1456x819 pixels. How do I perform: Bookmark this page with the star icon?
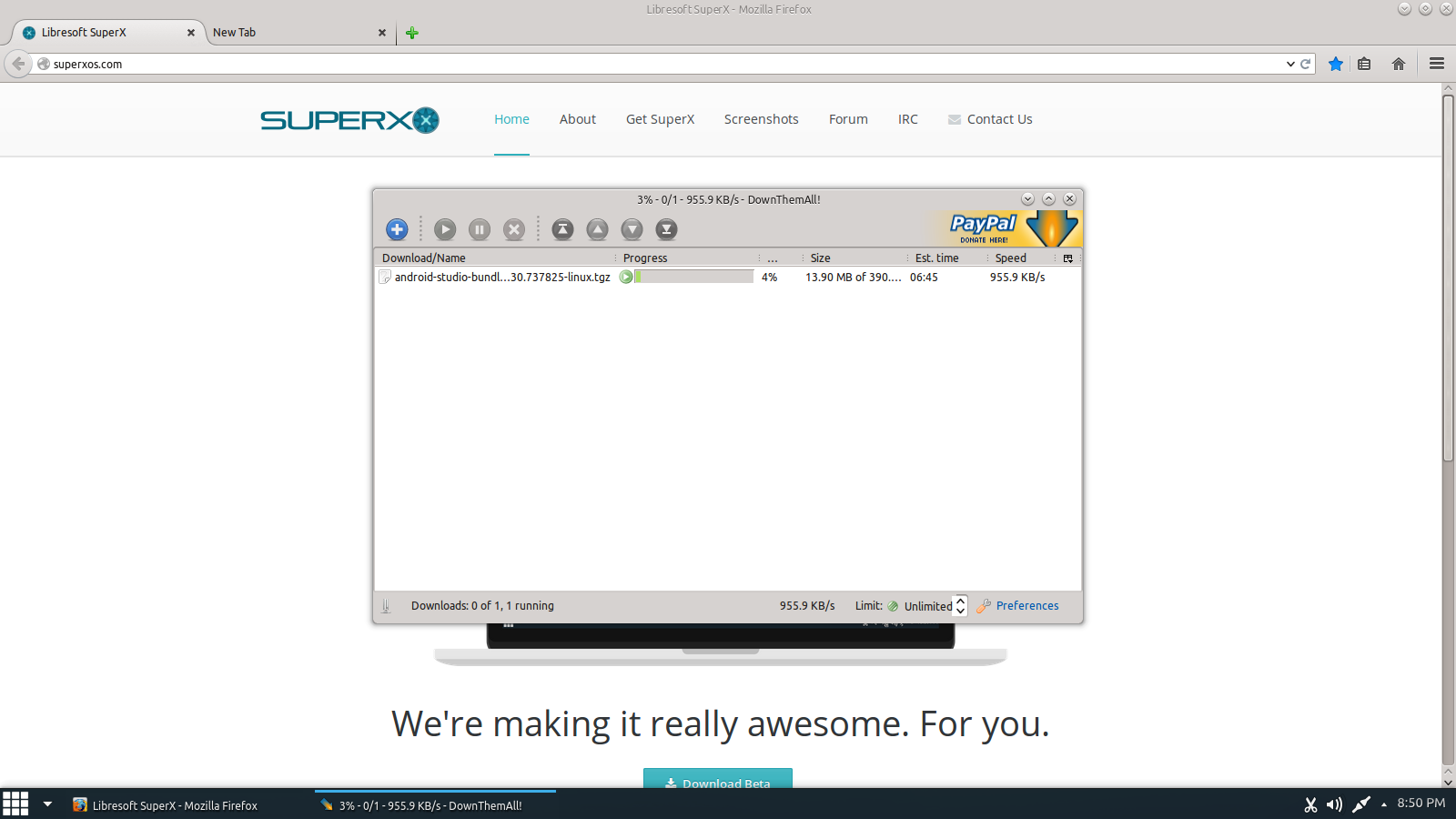(1335, 64)
